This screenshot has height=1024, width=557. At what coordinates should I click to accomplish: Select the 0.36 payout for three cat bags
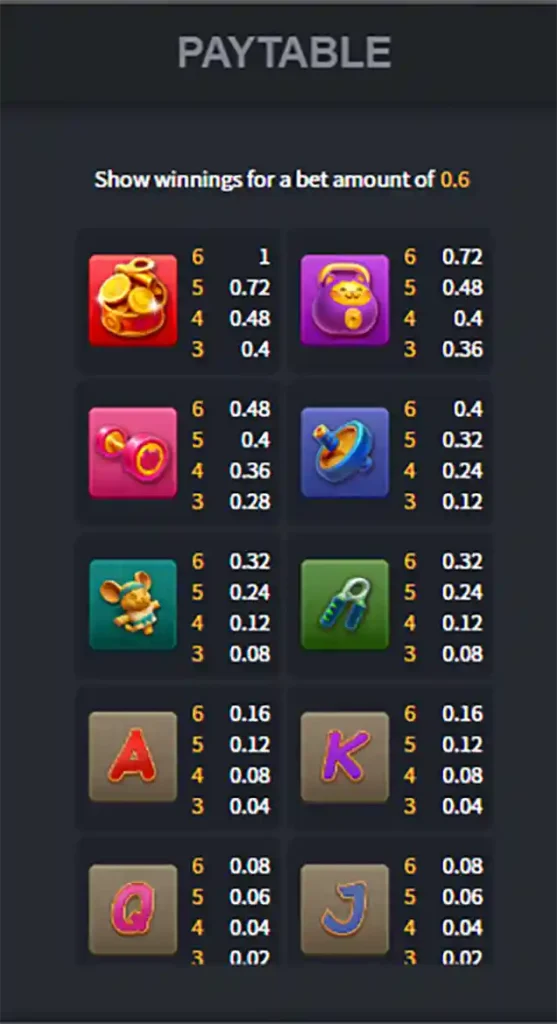[462, 349]
